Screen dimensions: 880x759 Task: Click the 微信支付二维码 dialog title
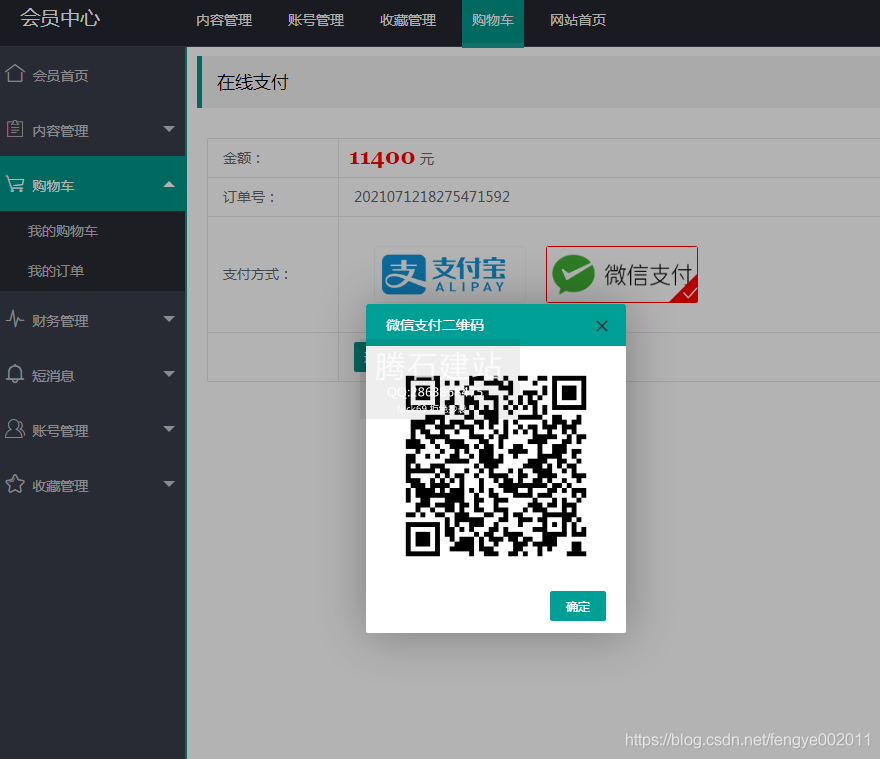pos(435,325)
